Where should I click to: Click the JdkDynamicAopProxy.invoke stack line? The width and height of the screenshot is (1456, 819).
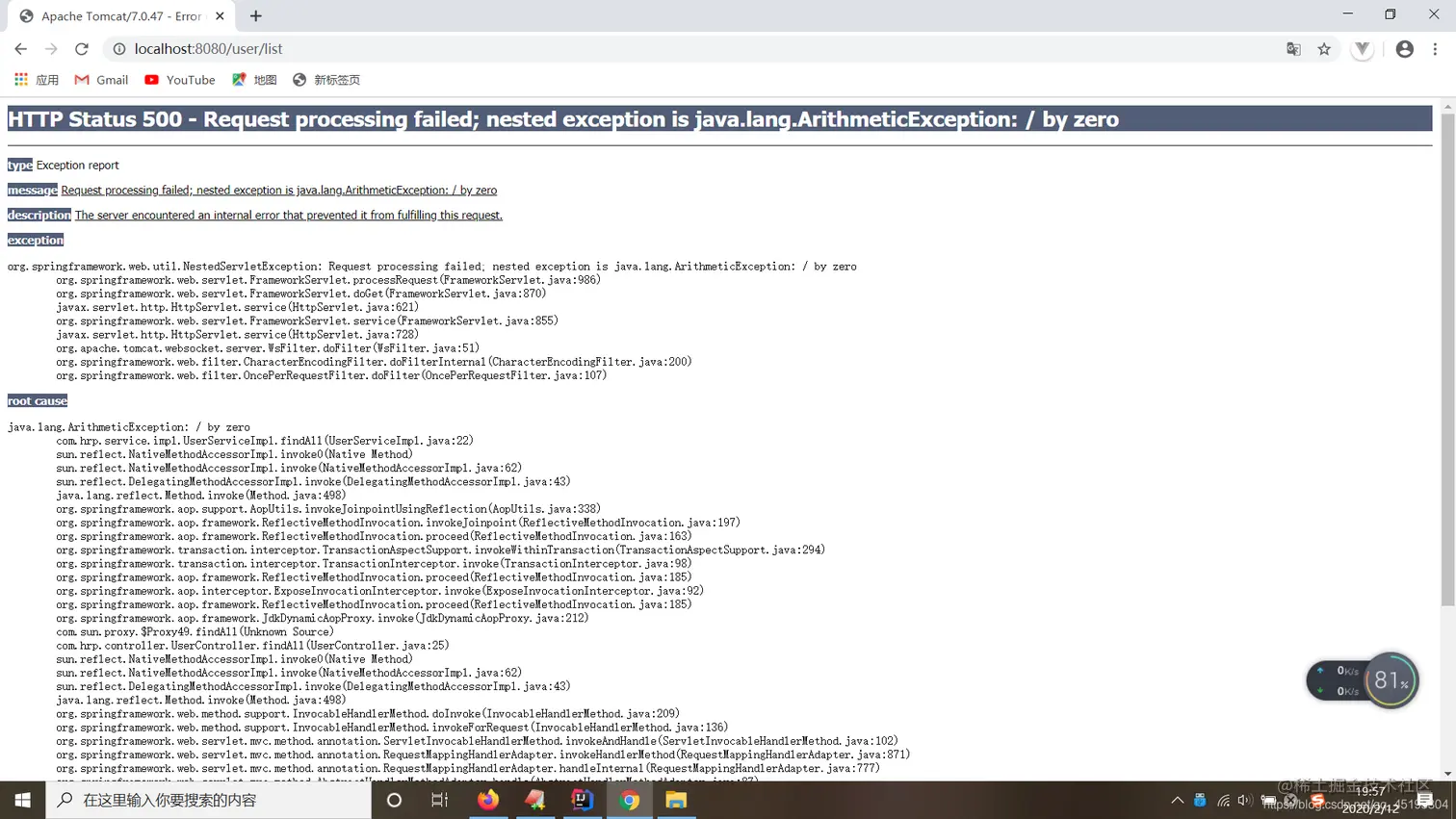point(322,618)
